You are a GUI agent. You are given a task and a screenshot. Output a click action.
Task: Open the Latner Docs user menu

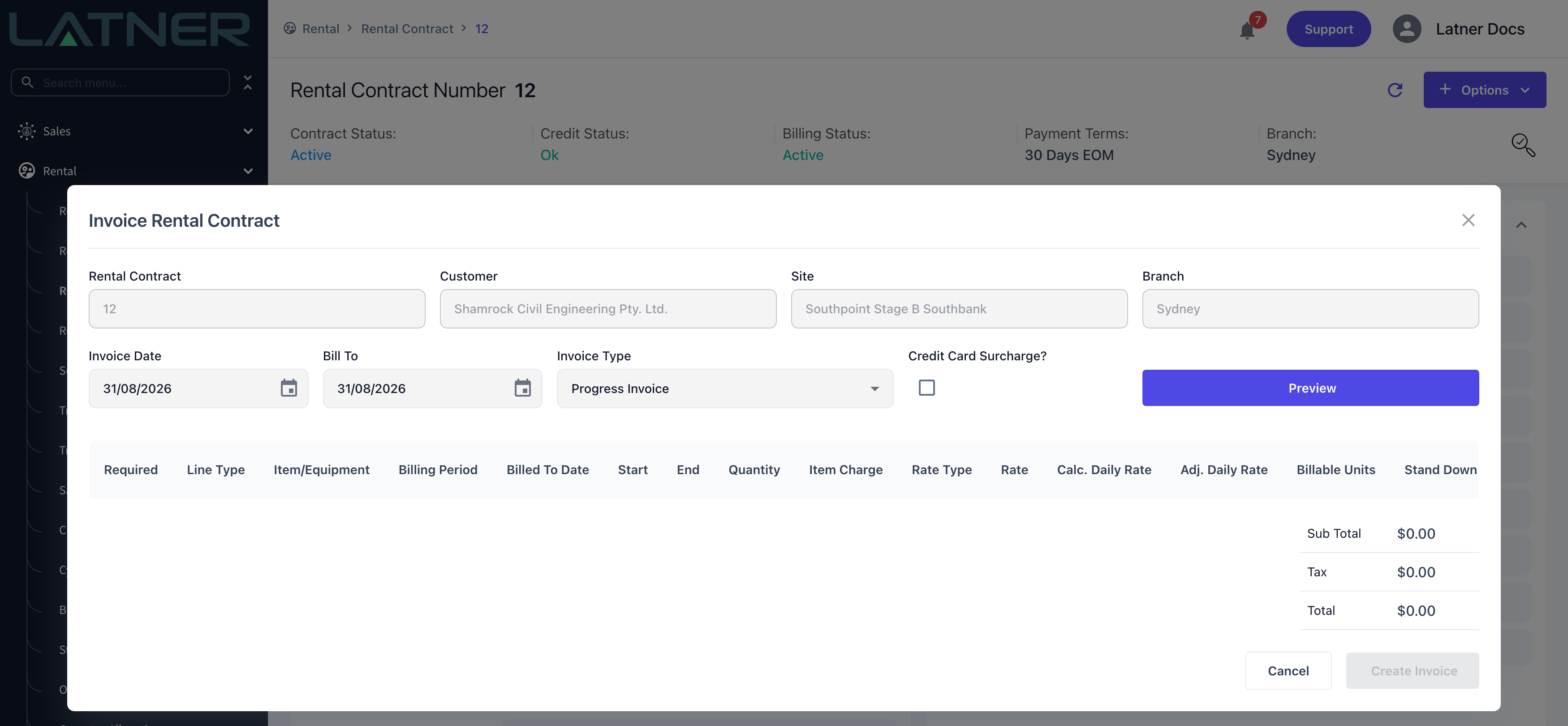point(1480,29)
